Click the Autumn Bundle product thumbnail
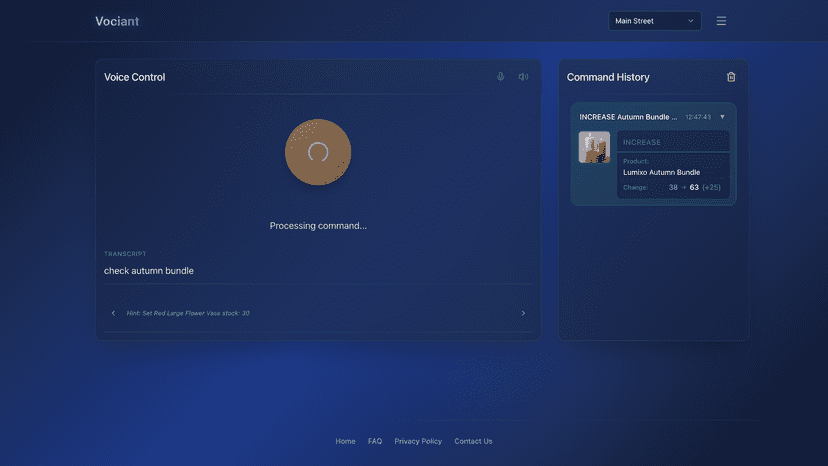 594,147
